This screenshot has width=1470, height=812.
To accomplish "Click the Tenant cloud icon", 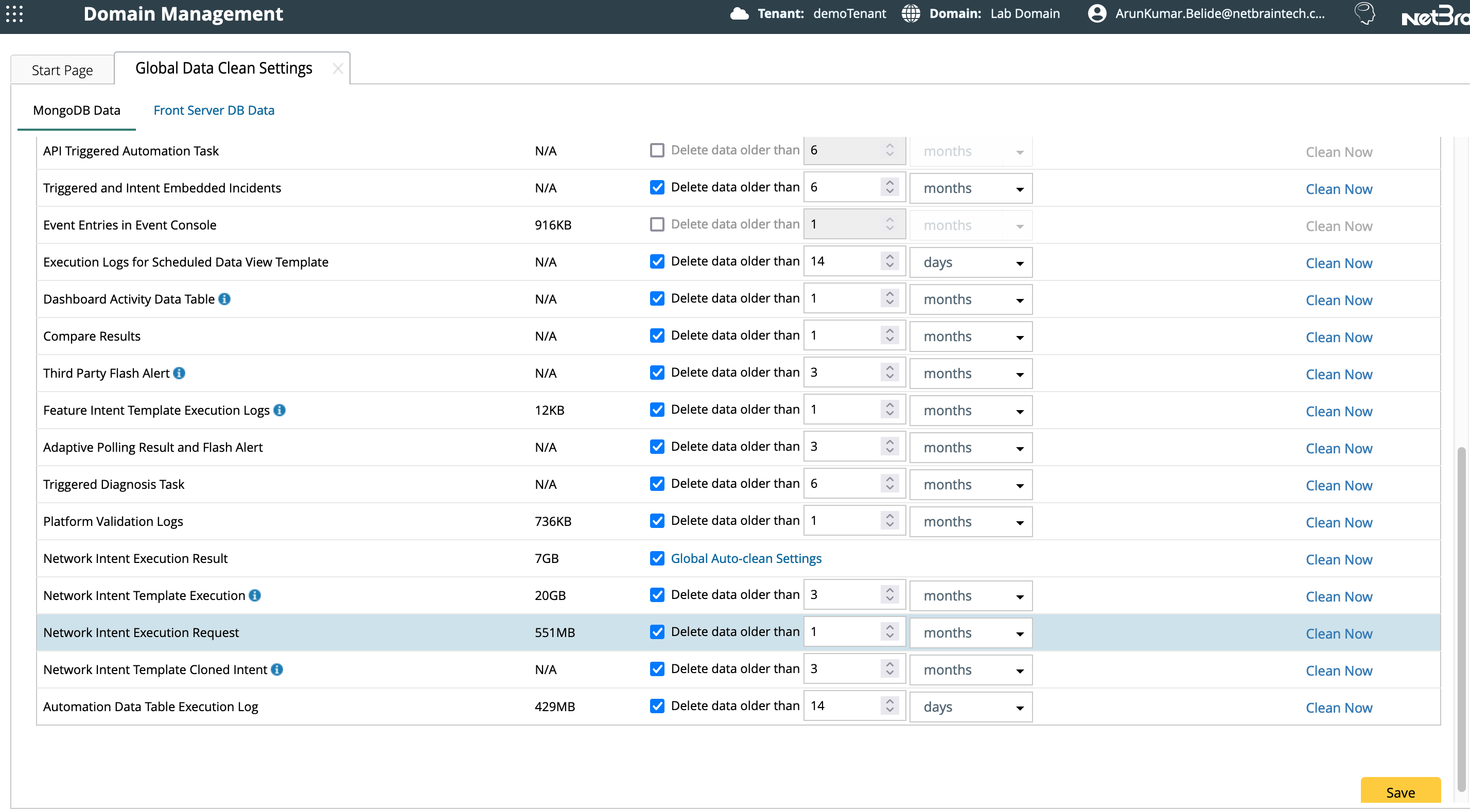I will tap(739, 14).
